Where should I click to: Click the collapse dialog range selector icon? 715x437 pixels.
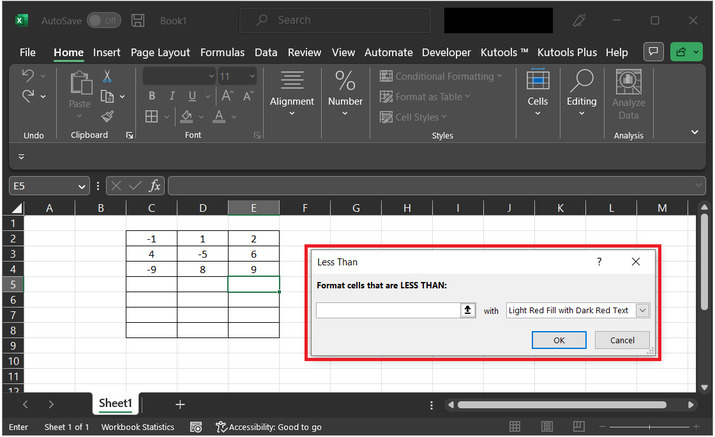468,311
